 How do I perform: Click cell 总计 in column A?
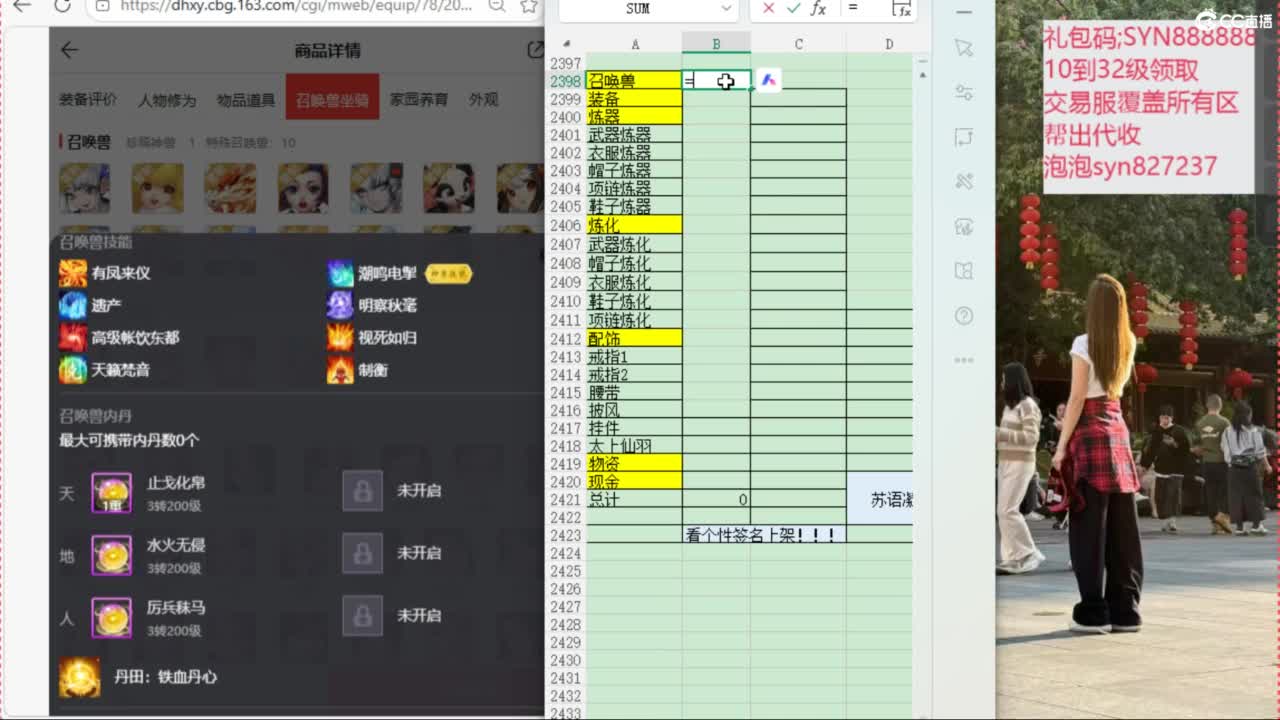click(634, 500)
